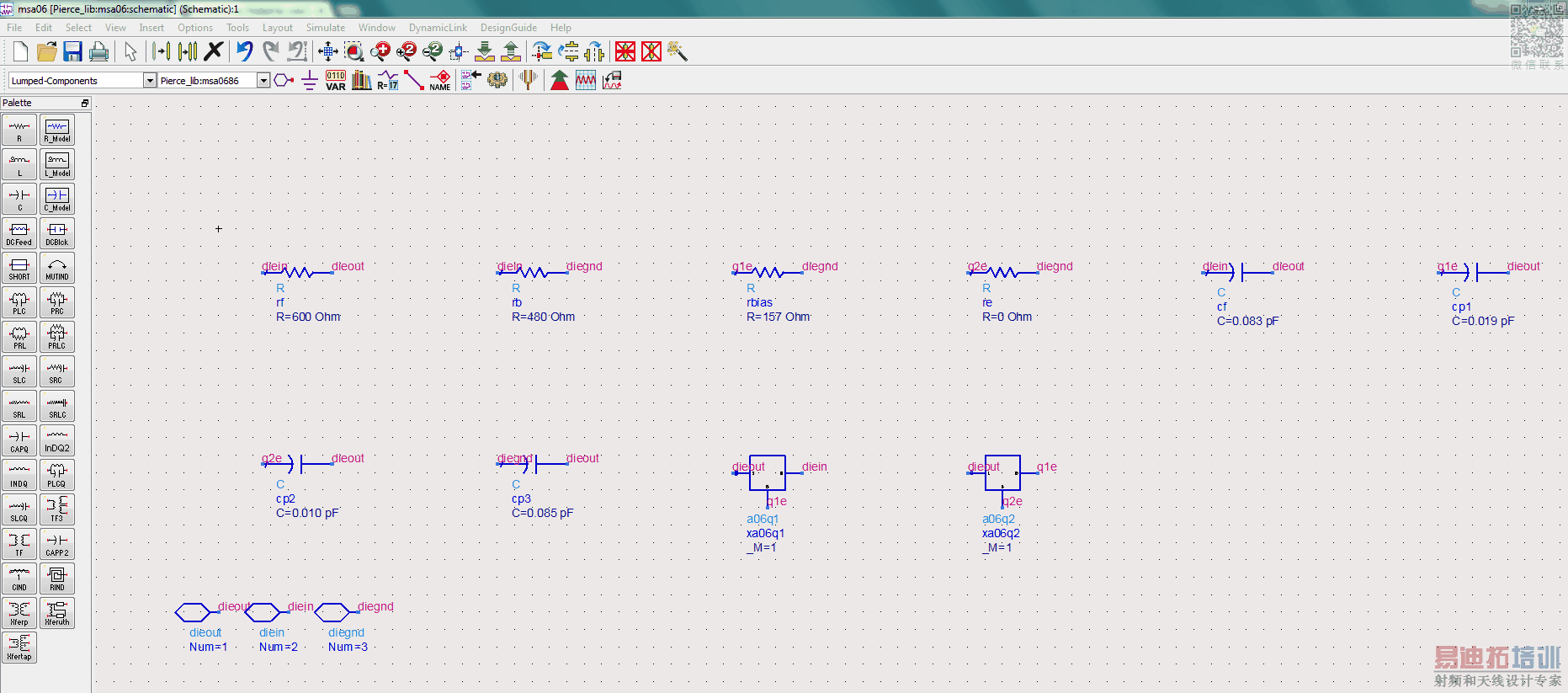This screenshot has width=1568, height=693.
Task: Open the DesignGuide menu
Action: (508, 28)
